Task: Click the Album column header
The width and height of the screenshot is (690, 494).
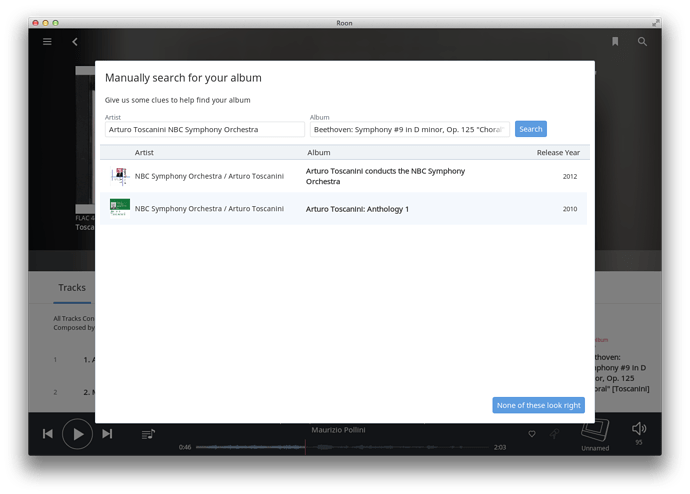Action: click(x=319, y=153)
